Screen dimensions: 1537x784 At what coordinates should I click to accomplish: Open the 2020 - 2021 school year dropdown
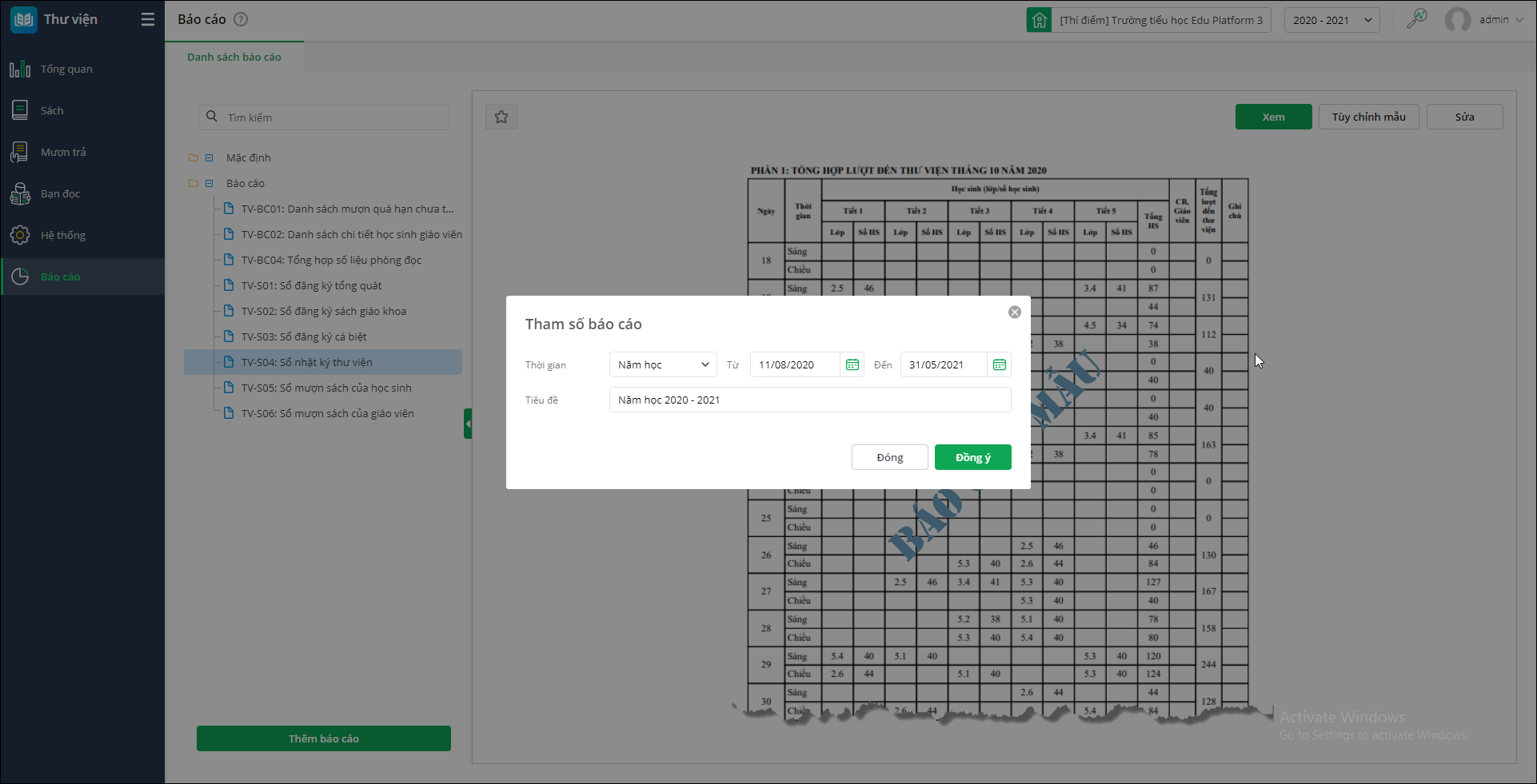click(x=1332, y=20)
